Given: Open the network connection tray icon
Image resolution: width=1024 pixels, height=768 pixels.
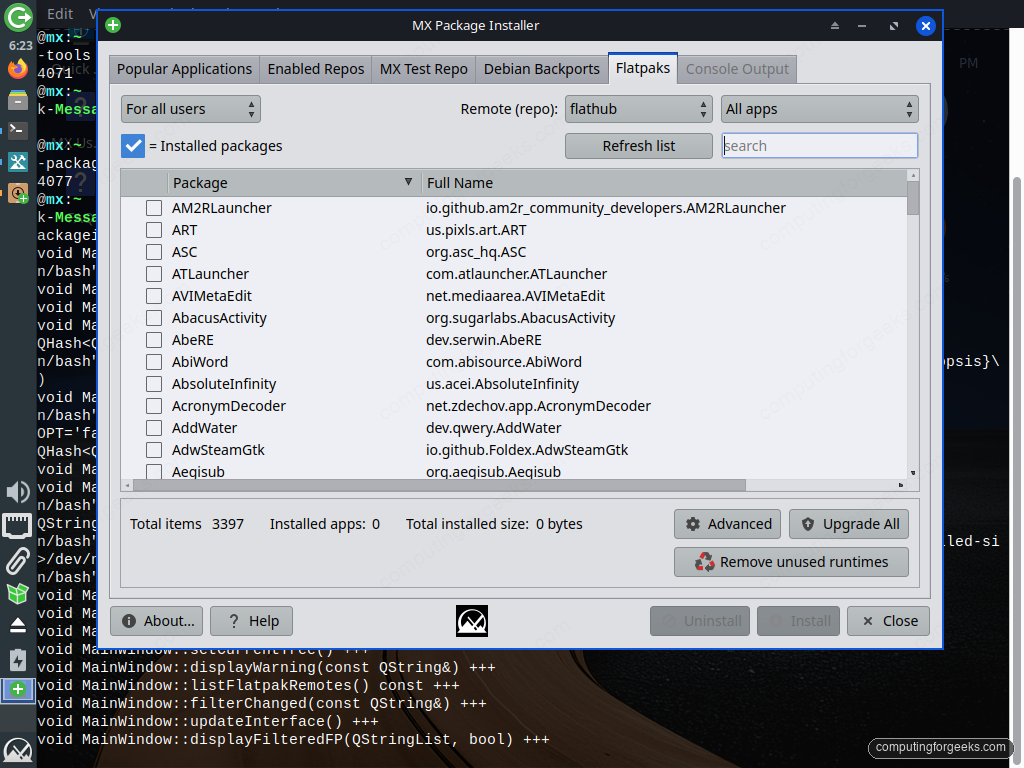Looking at the screenshot, I should (x=18, y=526).
